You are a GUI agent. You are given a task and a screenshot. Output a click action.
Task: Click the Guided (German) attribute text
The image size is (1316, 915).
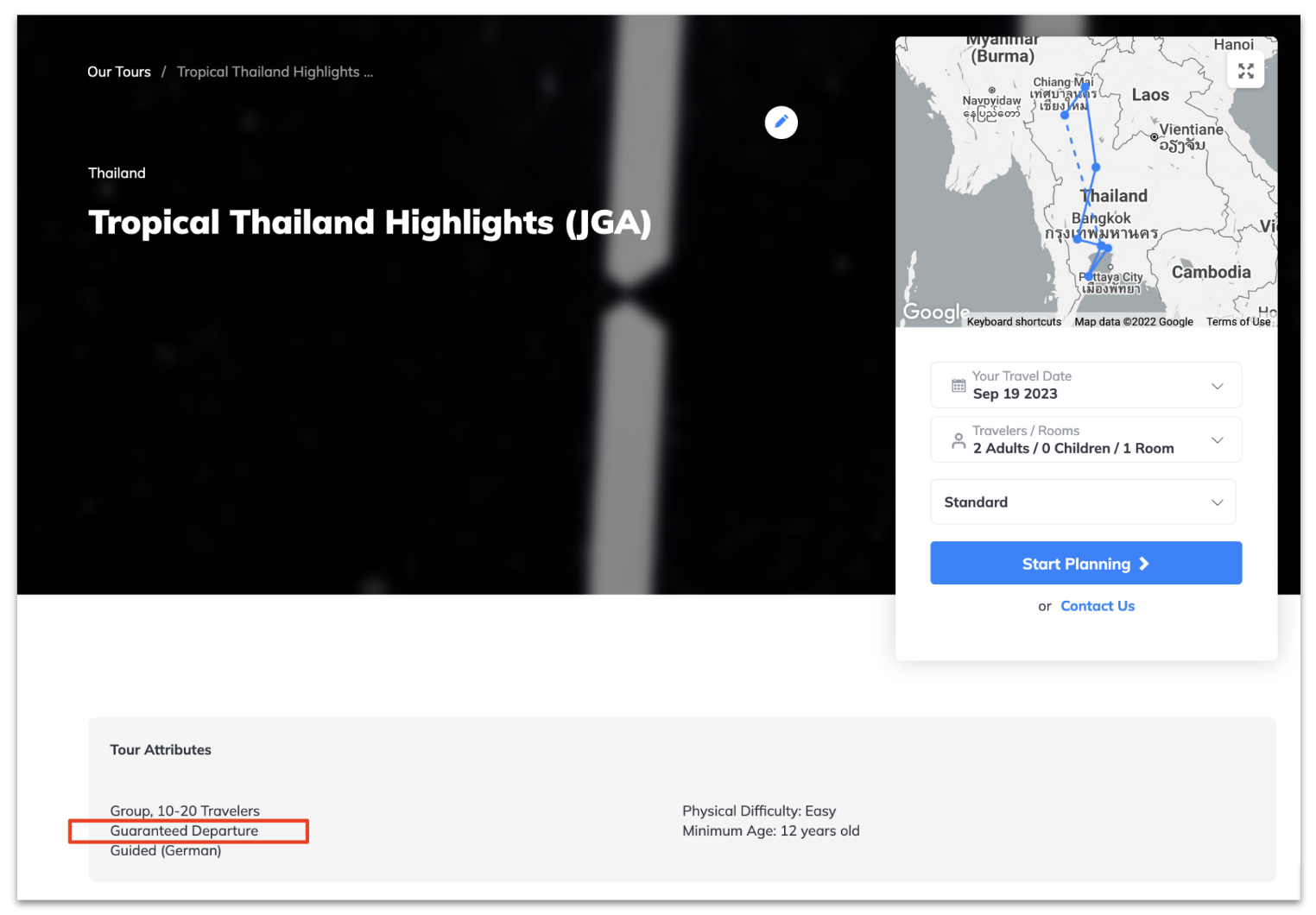[166, 850]
